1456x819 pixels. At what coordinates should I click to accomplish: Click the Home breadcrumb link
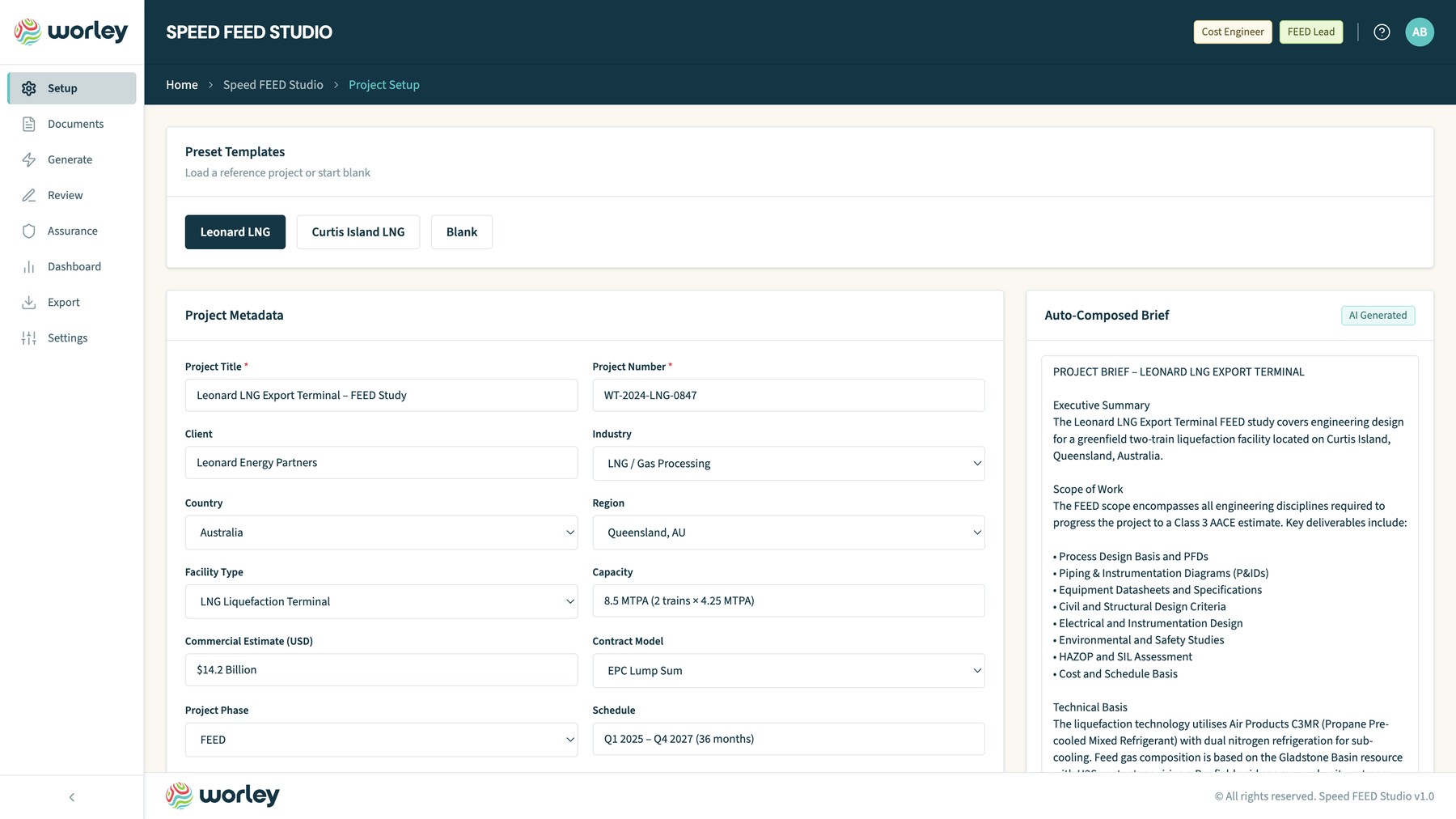click(182, 84)
